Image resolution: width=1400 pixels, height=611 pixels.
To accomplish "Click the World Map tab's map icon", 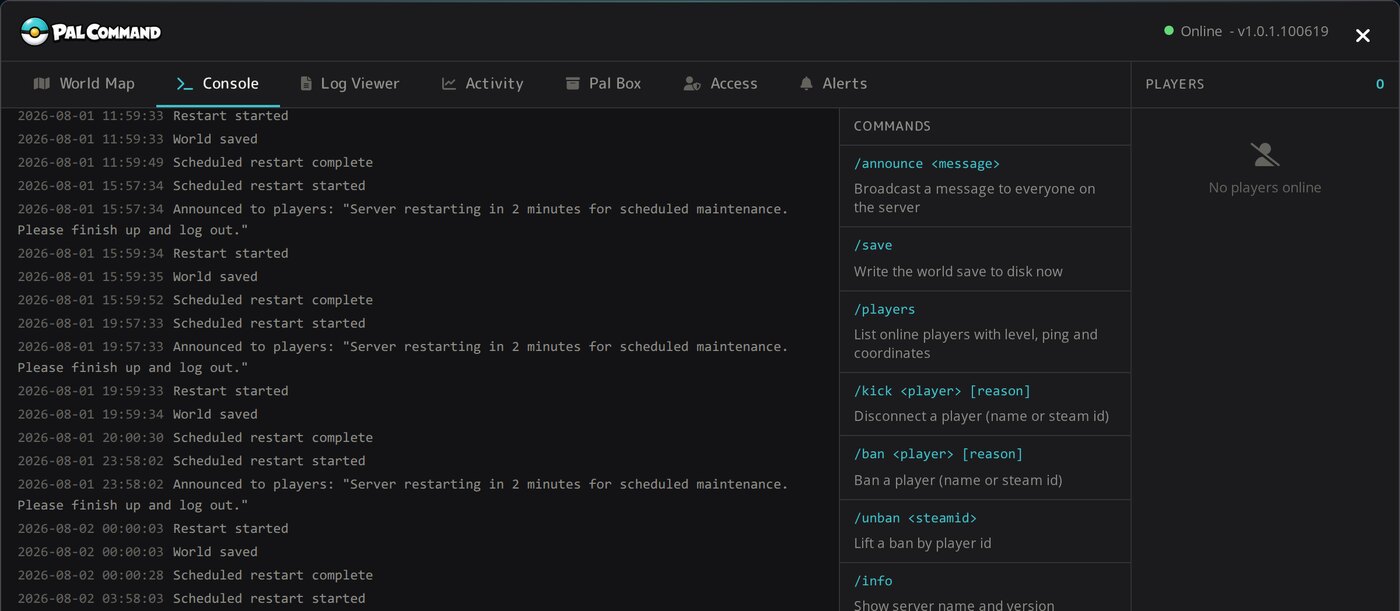I will click(41, 84).
